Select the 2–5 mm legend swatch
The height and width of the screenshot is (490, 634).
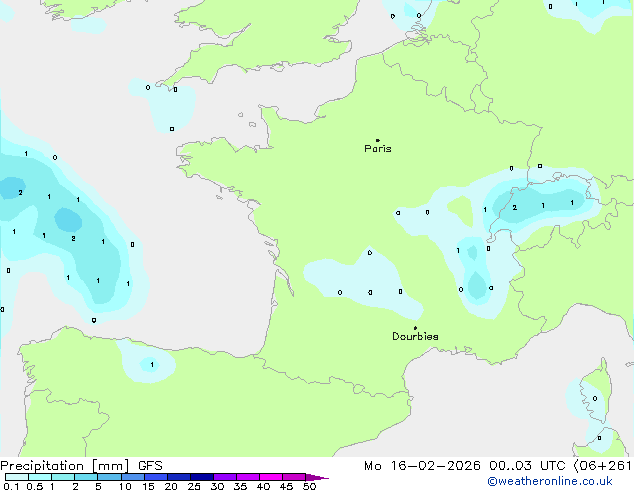(x=86, y=477)
